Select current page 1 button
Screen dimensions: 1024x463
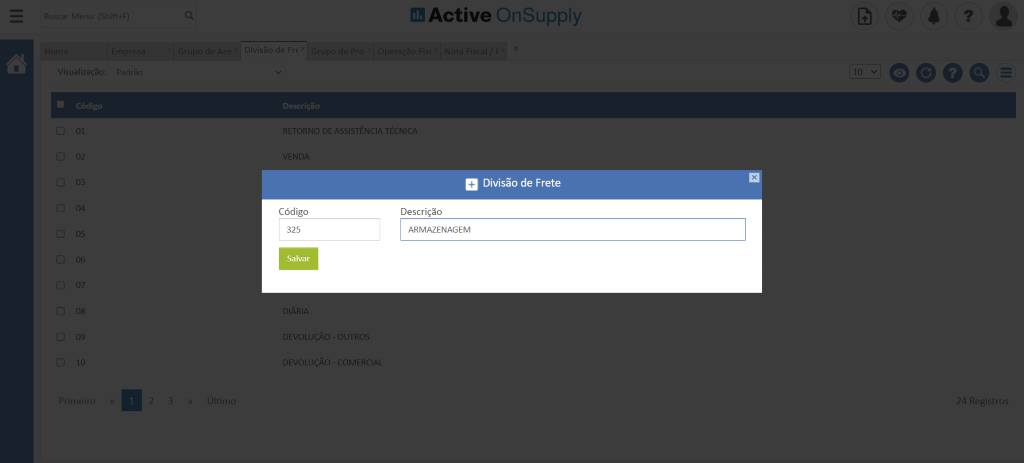(x=131, y=401)
